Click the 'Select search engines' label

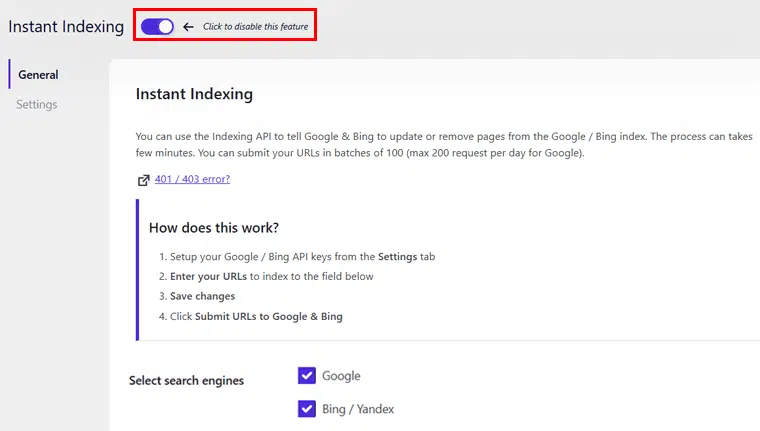[186, 381]
